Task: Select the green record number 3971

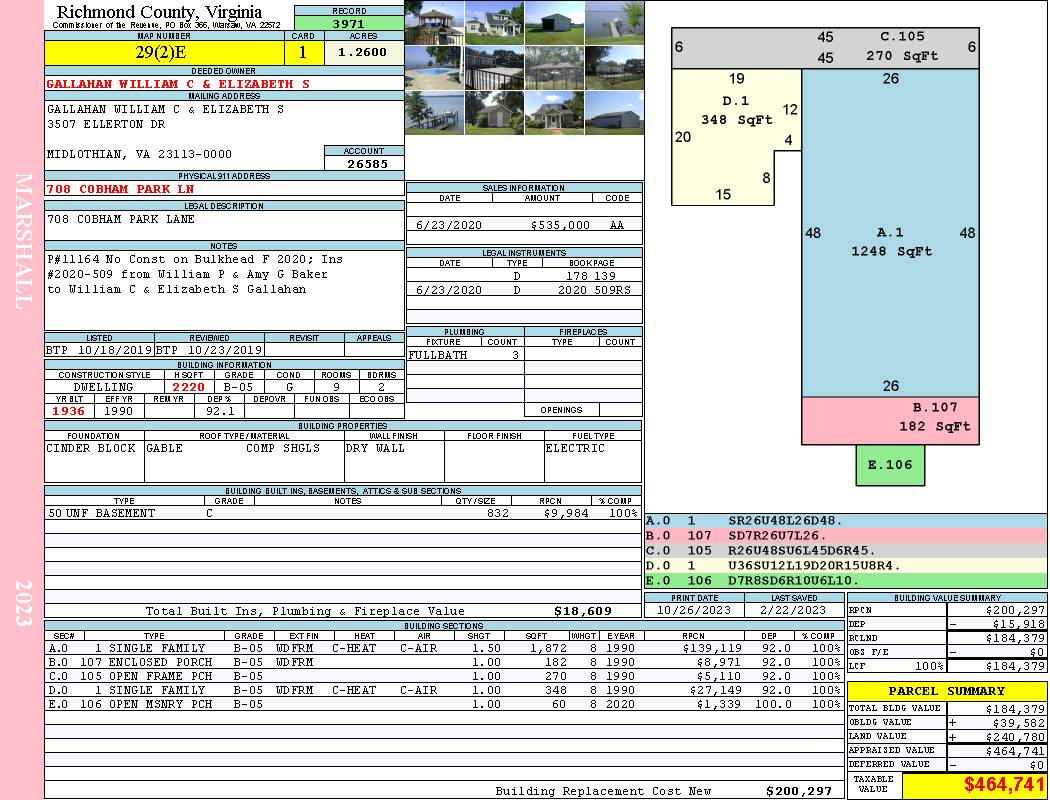Action: pos(349,23)
